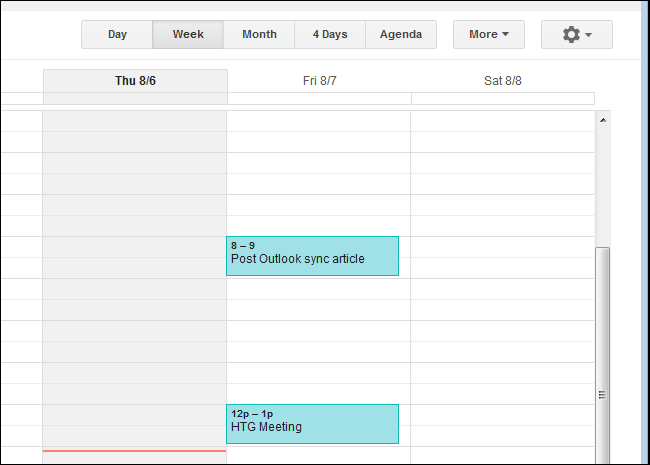Image resolution: width=650 pixels, height=465 pixels.
Task: Open the settings gear menu
Action: [x=577, y=35]
